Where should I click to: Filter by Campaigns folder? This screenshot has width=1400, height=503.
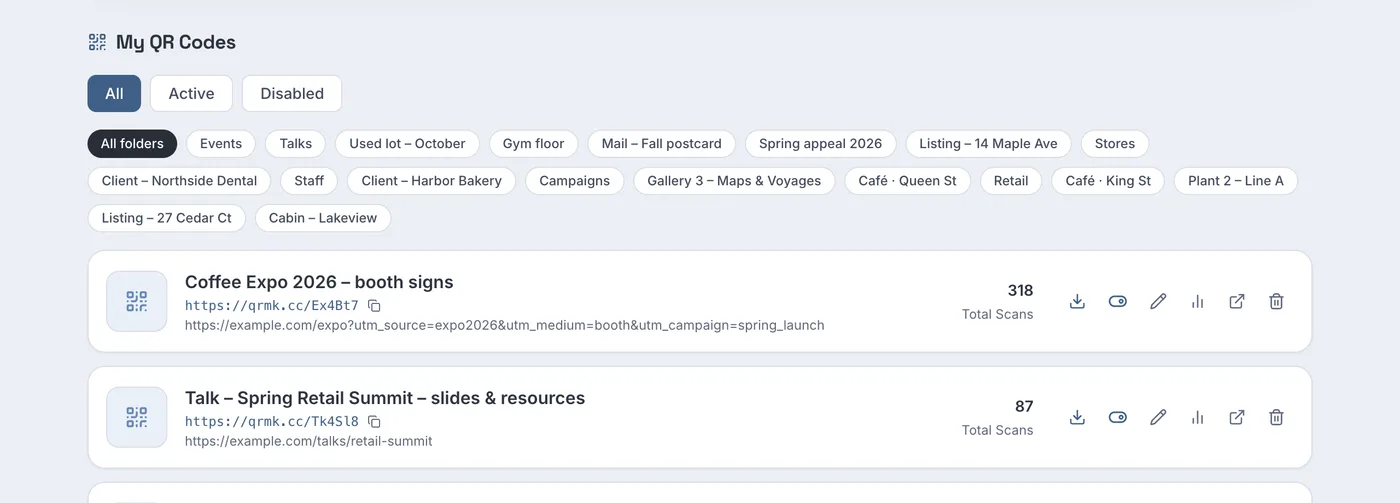(x=575, y=180)
